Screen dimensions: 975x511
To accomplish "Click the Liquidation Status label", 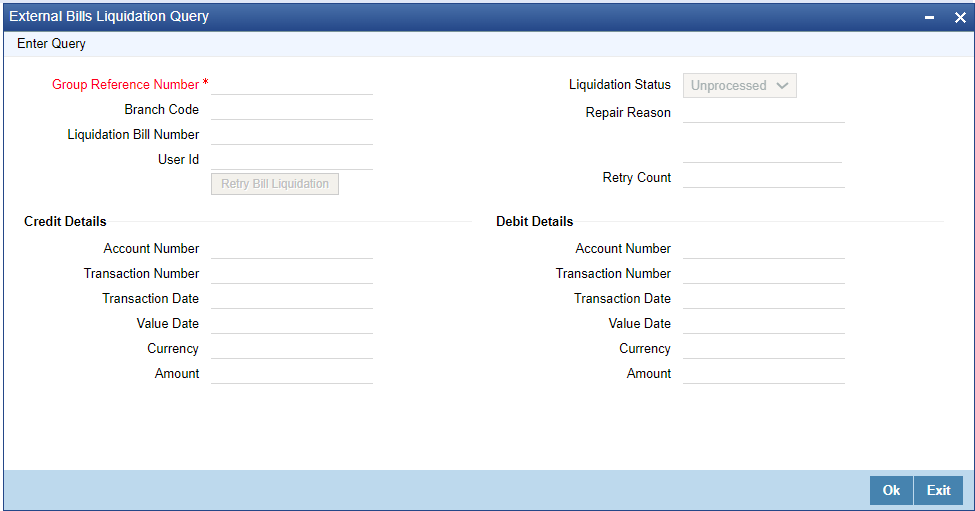I will pos(620,85).
